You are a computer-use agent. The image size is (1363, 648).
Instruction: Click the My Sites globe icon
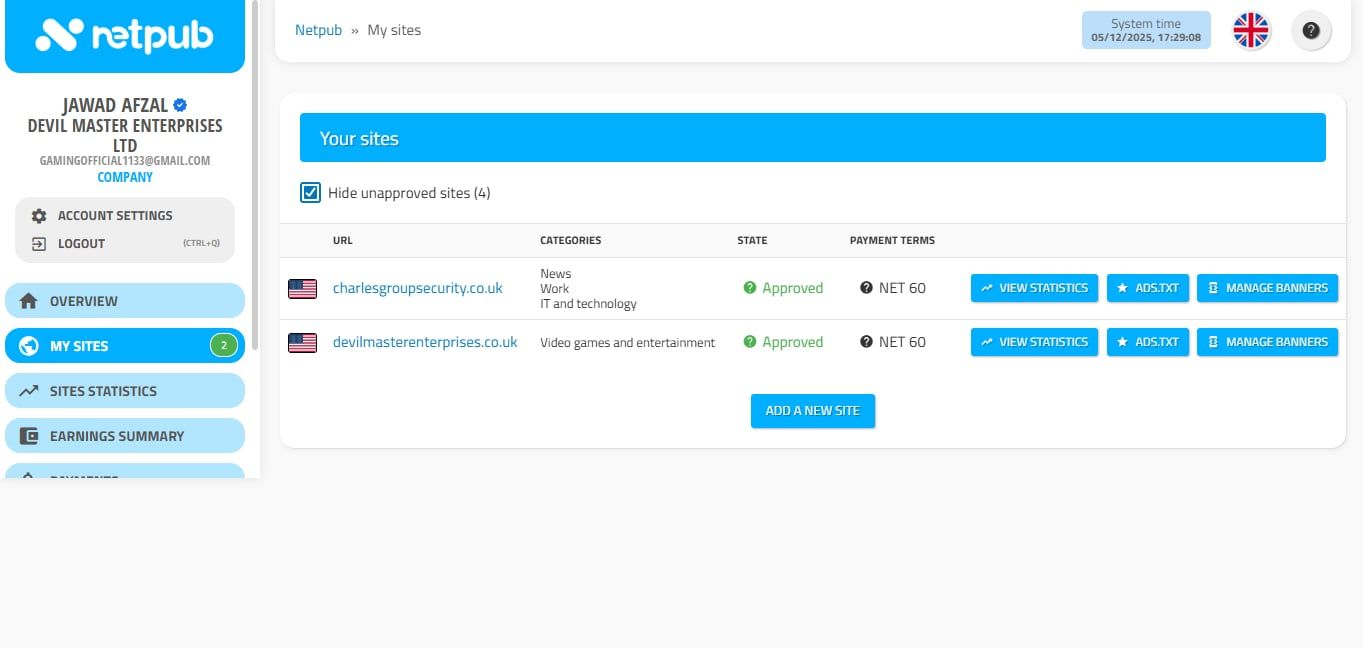pos(29,346)
